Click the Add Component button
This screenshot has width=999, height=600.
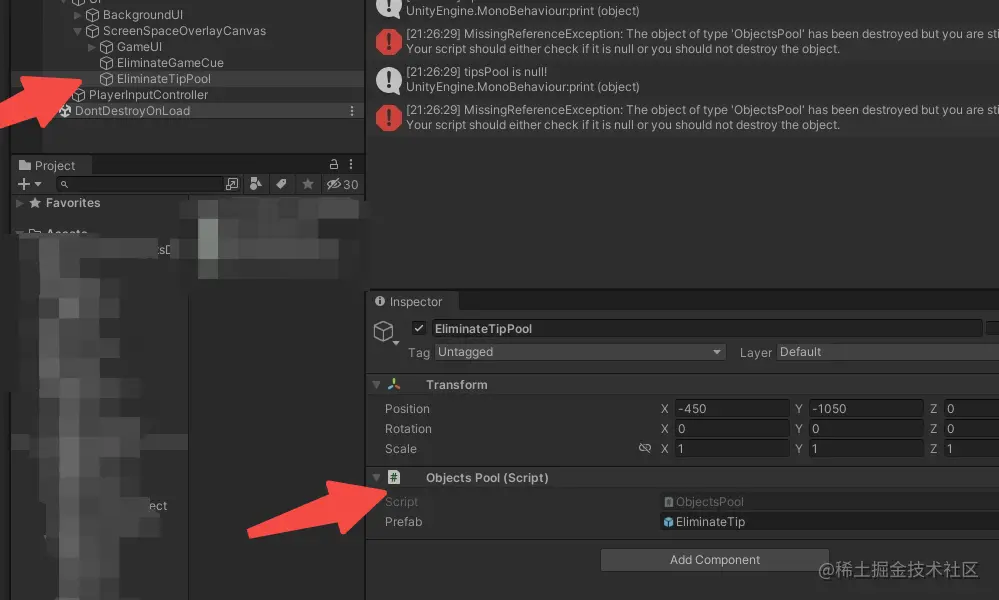(x=715, y=560)
